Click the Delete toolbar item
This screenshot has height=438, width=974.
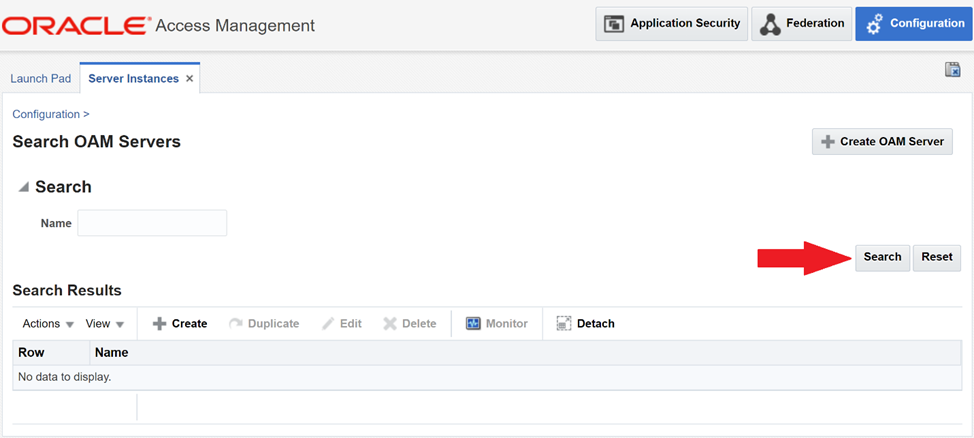[410, 324]
